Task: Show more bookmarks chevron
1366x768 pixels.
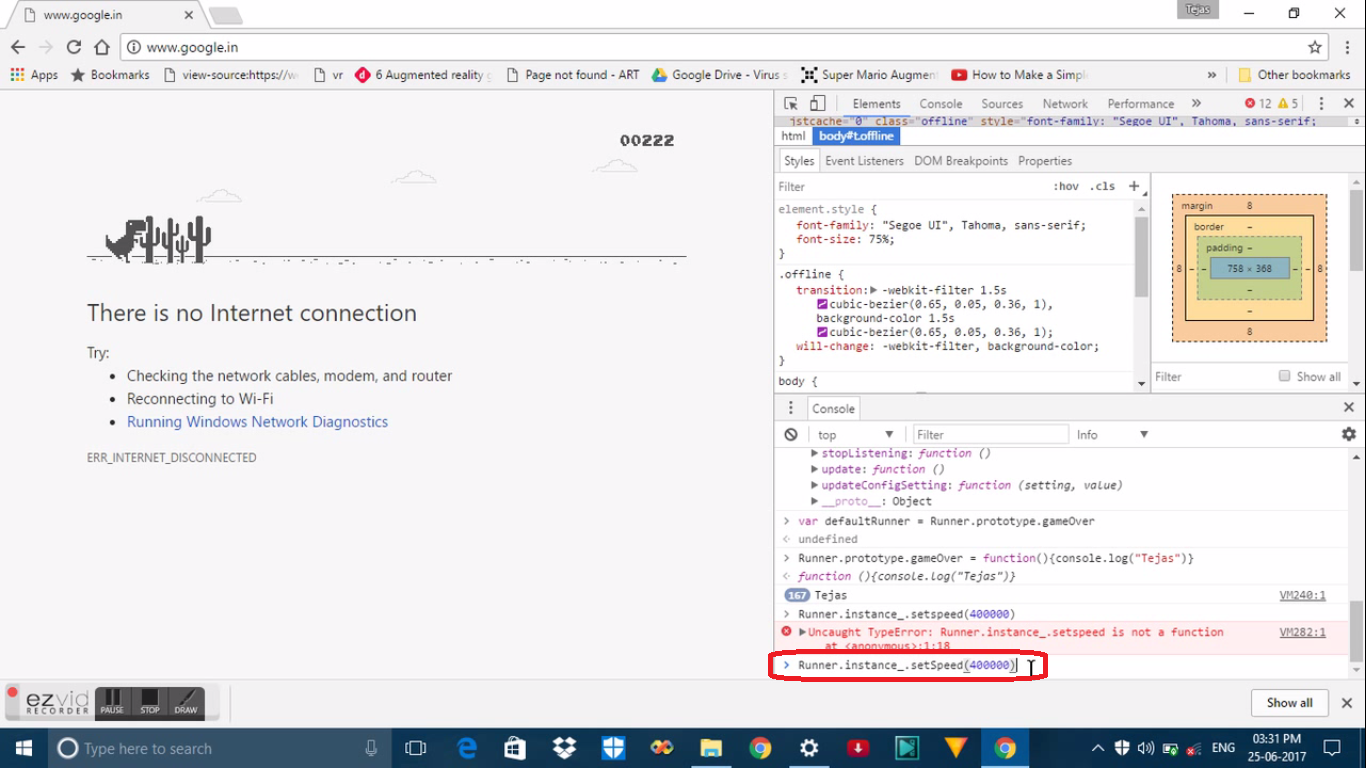Action: [1212, 75]
